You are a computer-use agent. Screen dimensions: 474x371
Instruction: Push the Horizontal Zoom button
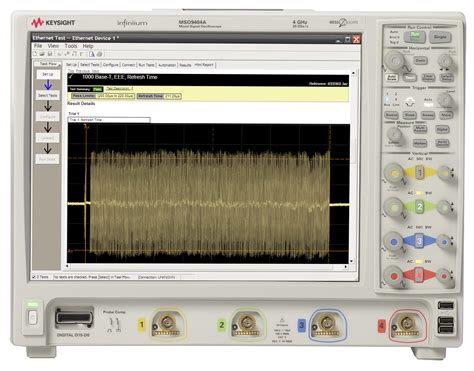421,60
